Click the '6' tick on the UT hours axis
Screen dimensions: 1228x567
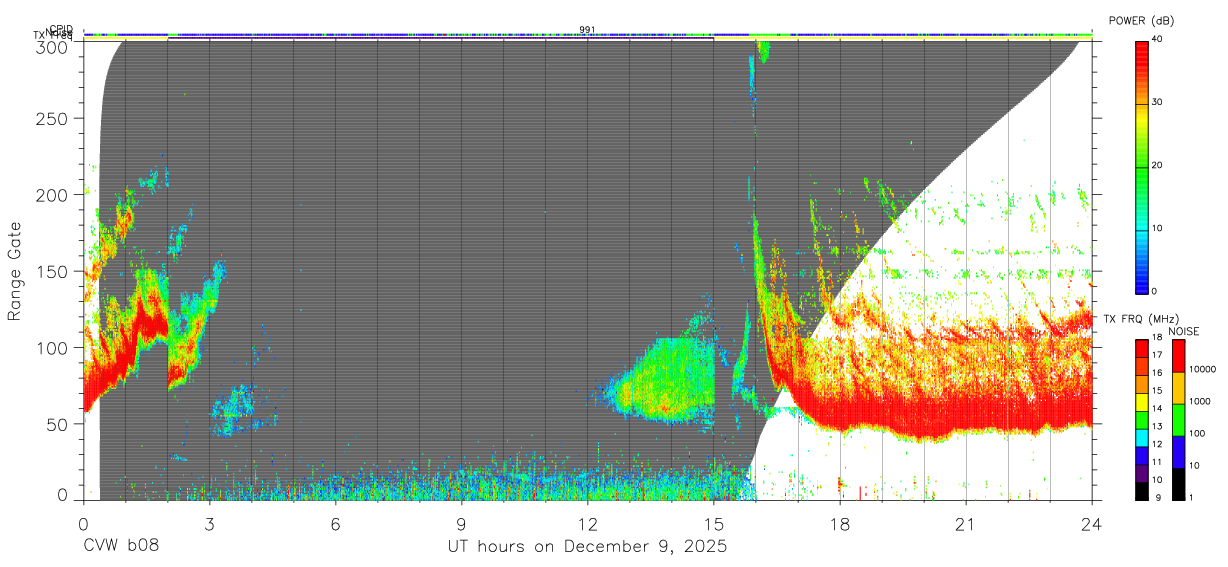point(335,524)
